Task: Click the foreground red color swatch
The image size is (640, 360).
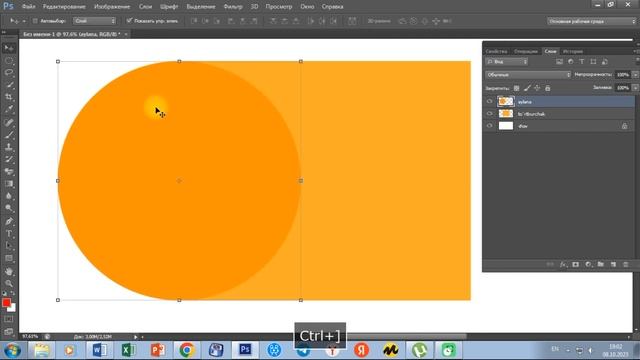Action: tap(6, 302)
